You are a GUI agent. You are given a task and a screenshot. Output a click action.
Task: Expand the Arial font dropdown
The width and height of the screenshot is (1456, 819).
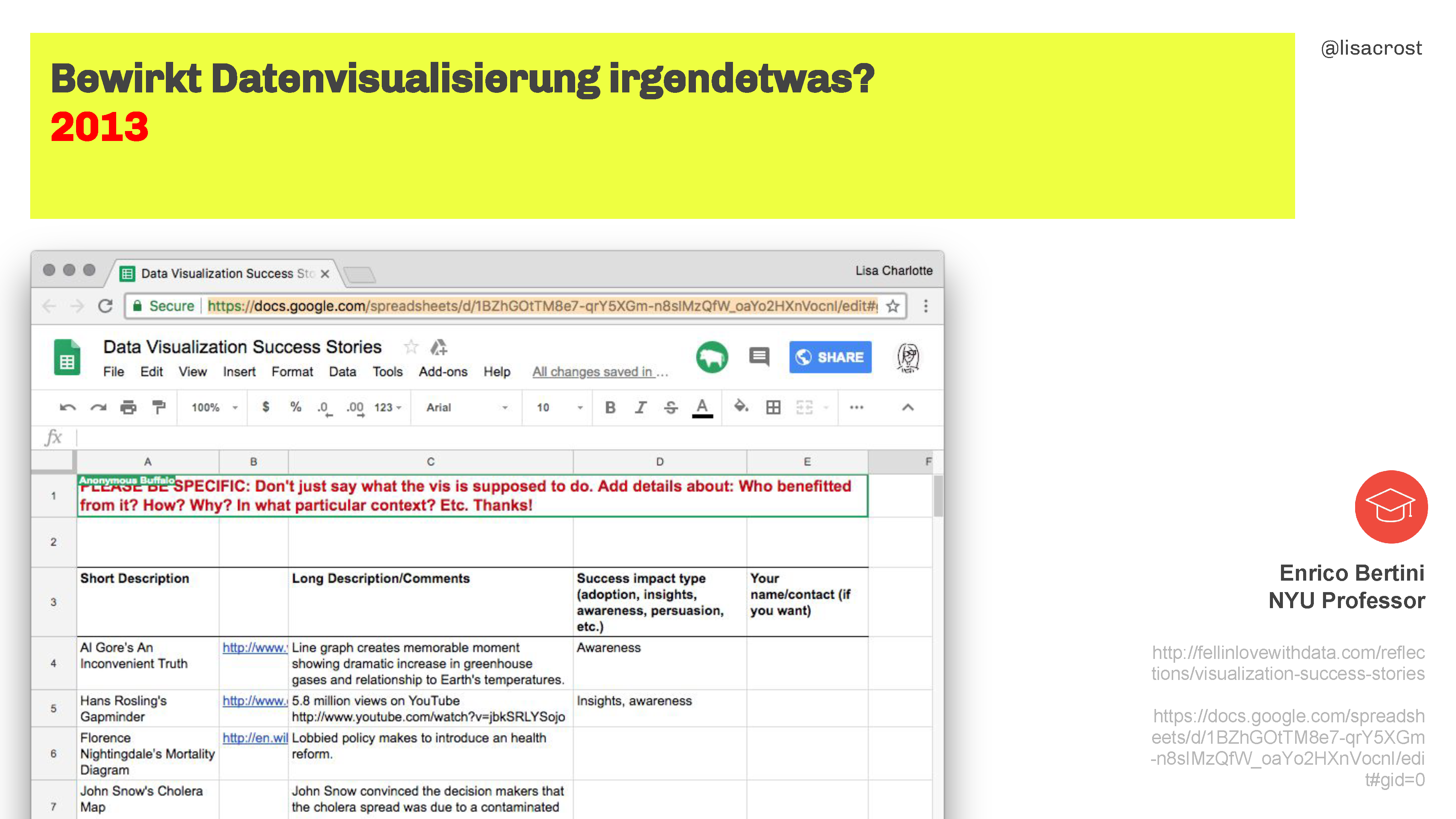(x=467, y=407)
